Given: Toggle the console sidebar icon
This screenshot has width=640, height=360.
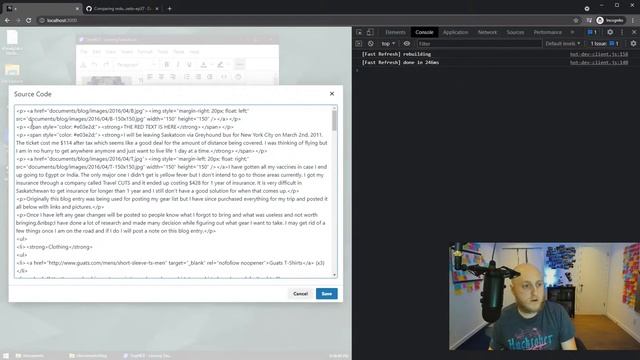Looking at the screenshot, I should click(359, 44).
